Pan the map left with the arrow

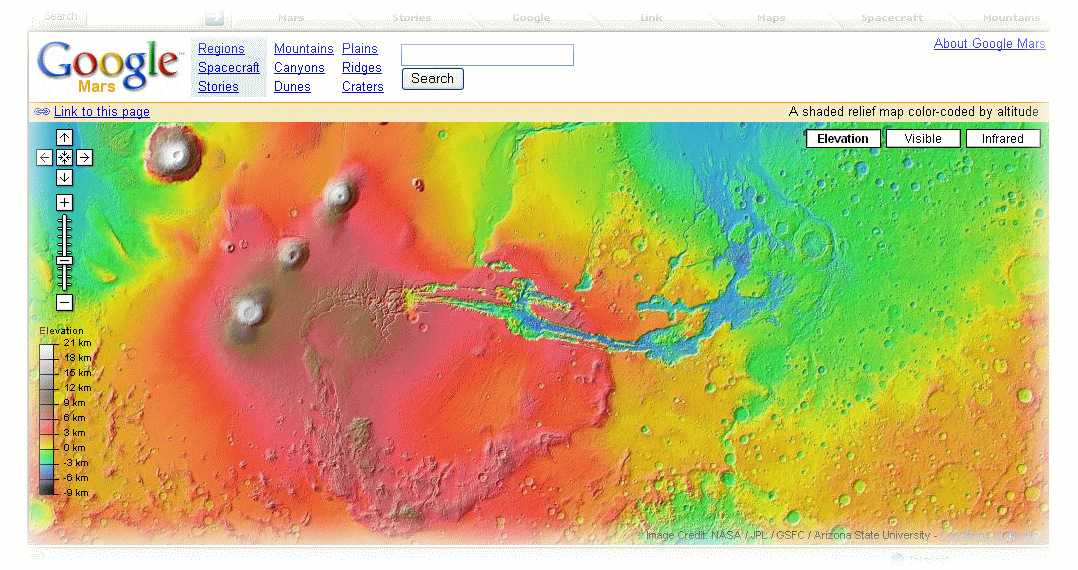tap(44, 157)
